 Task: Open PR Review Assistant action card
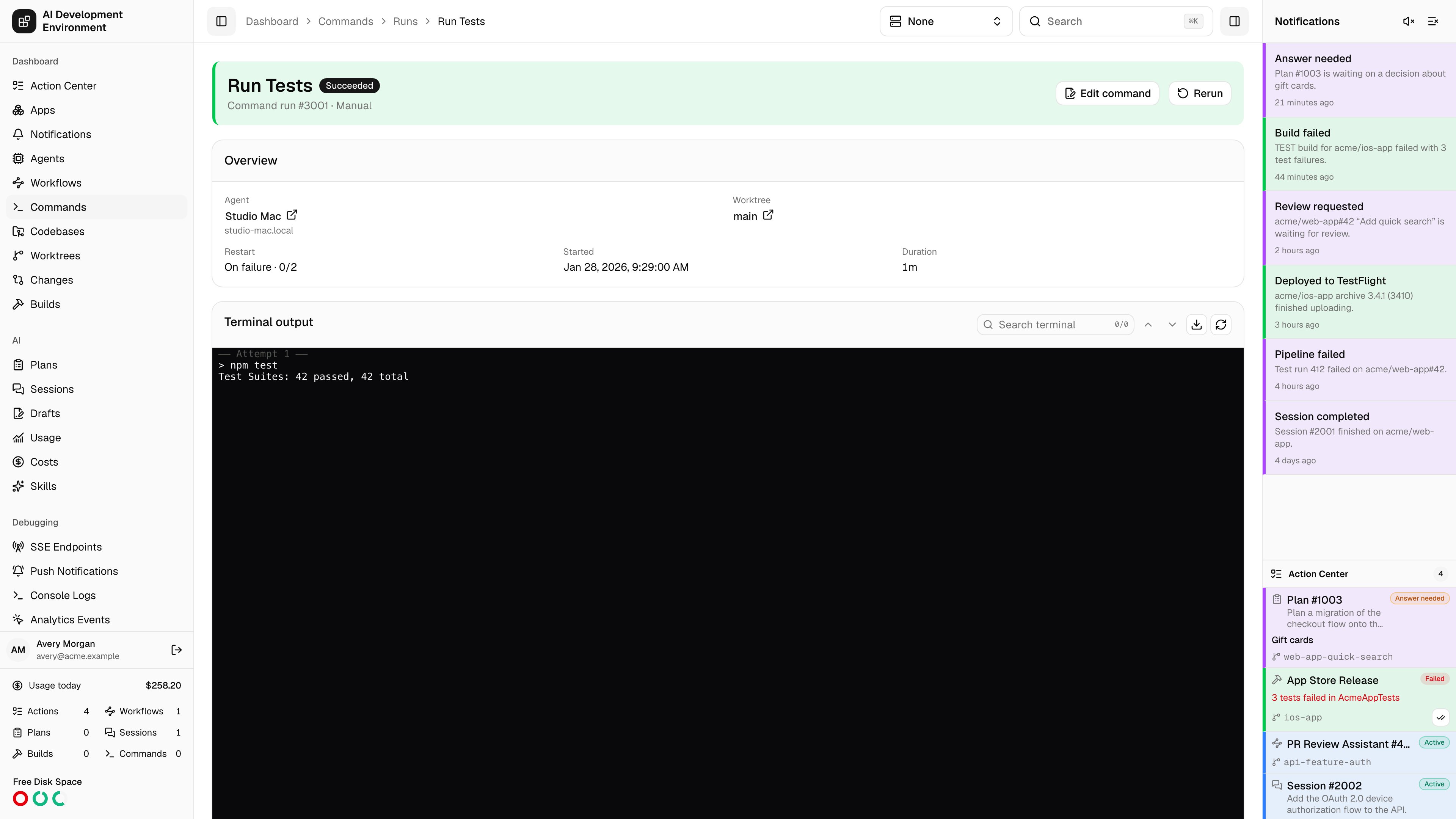click(x=1359, y=752)
